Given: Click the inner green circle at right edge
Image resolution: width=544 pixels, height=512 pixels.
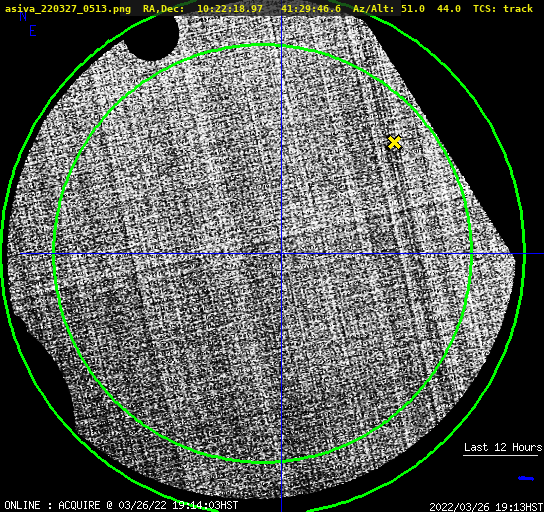Looking at the screenshot, I should [471, 254].
